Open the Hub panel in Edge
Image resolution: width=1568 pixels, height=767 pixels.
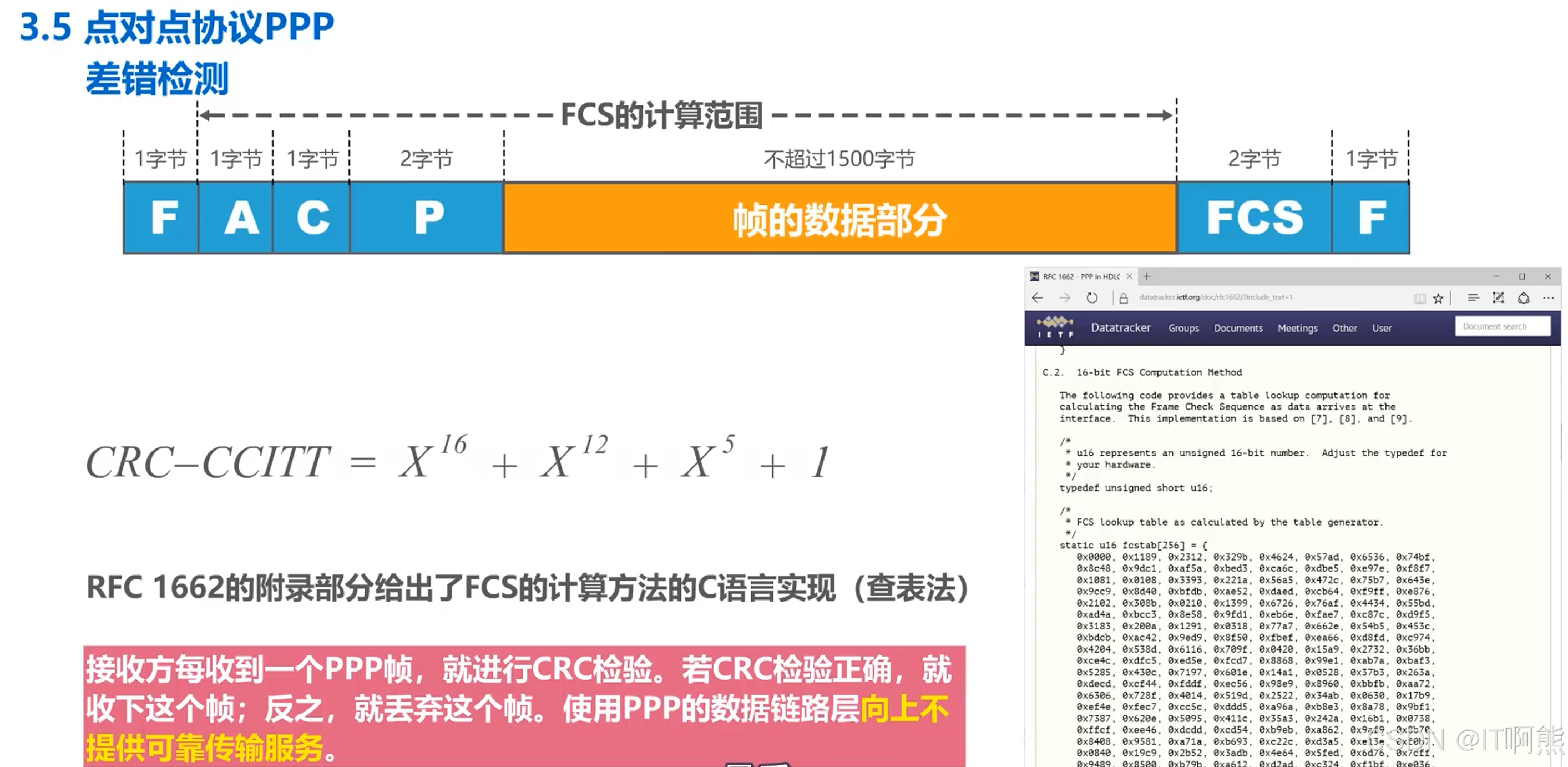(x=1474, y=297)
